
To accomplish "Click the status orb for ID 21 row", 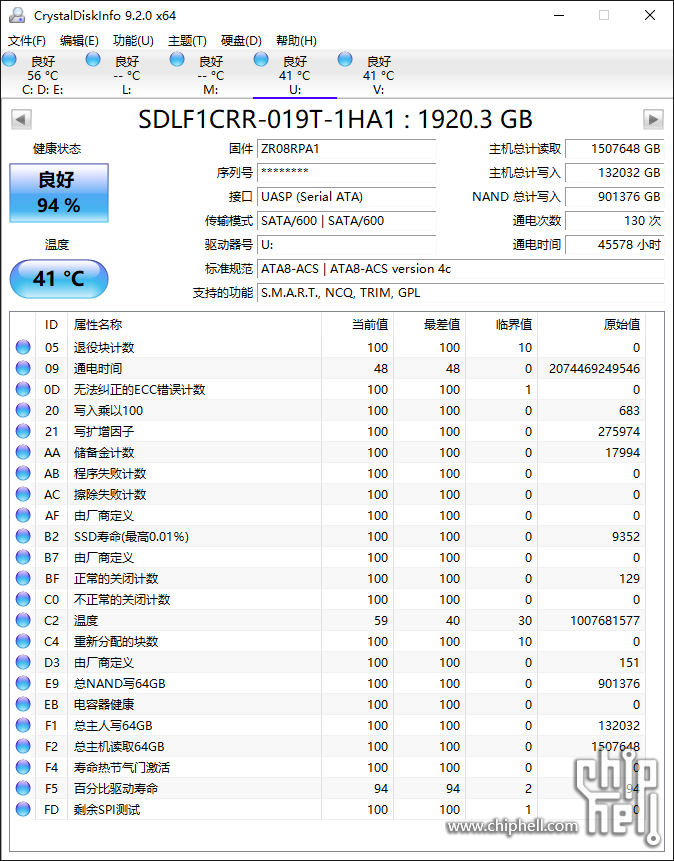I will pos(23,431).
